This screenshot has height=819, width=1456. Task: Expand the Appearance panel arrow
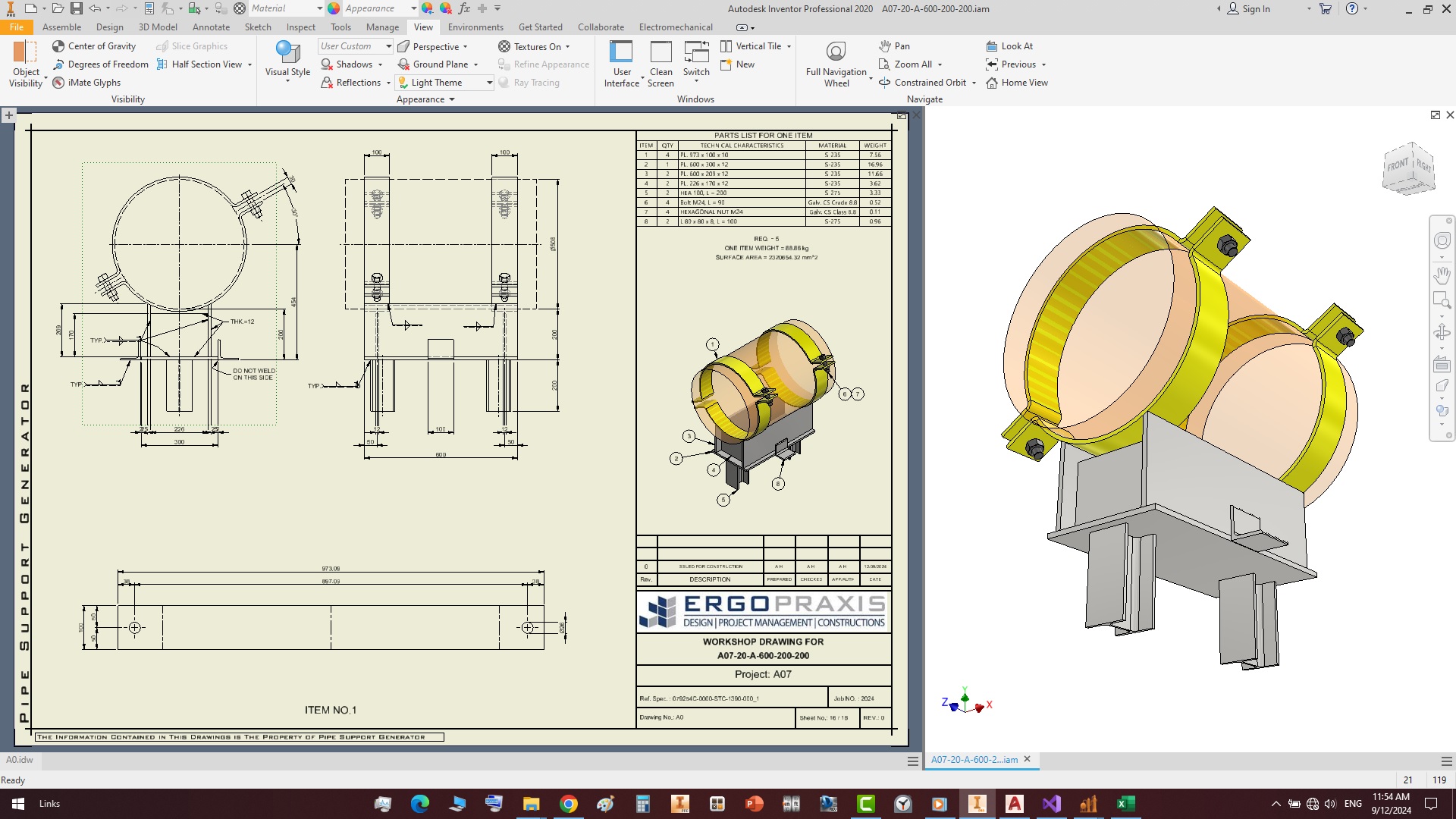[x=452, y=99]
